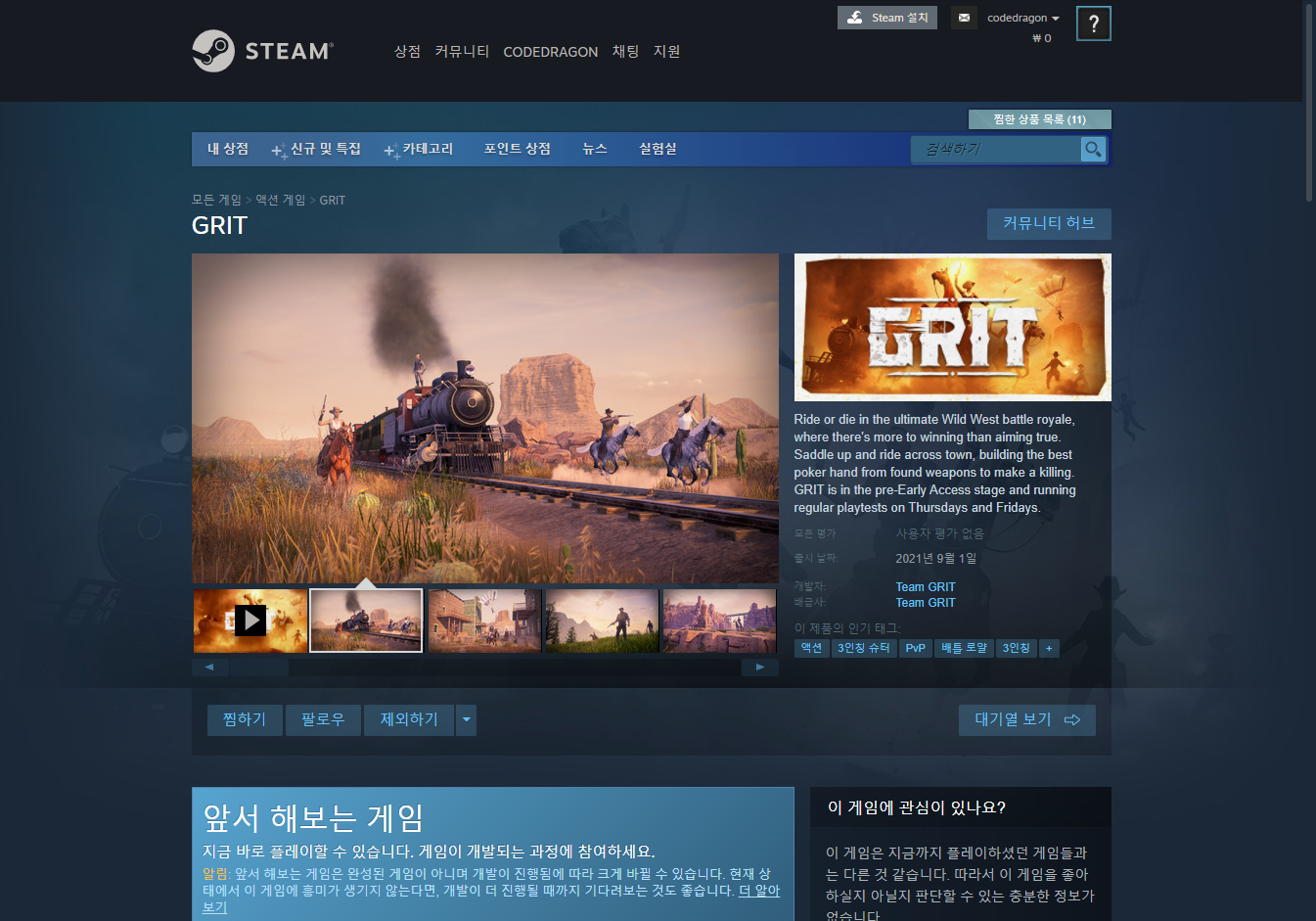Click the 액션 tag
Image resolution: width=1316 pixels, height=921 pixels.
(x=811, y=648)
